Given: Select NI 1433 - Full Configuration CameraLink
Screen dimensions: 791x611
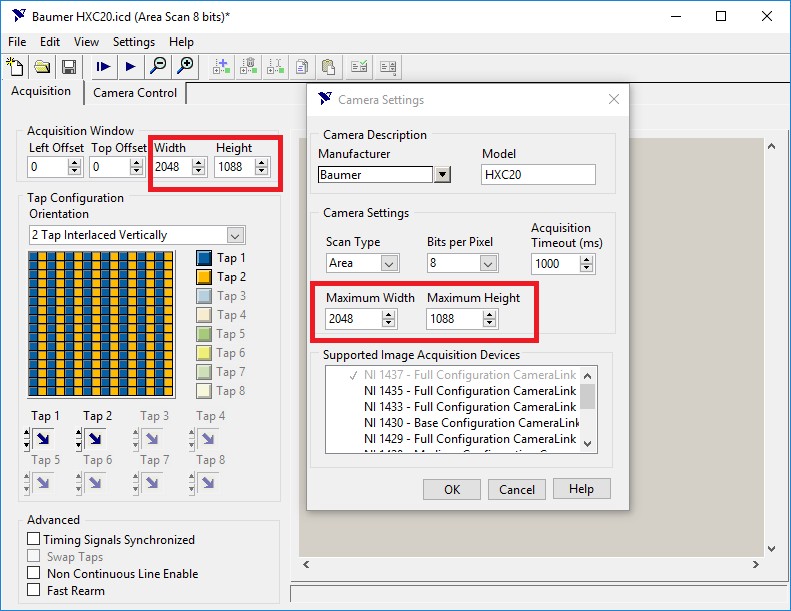Looking at the screenshot, I should pos(470,407).
